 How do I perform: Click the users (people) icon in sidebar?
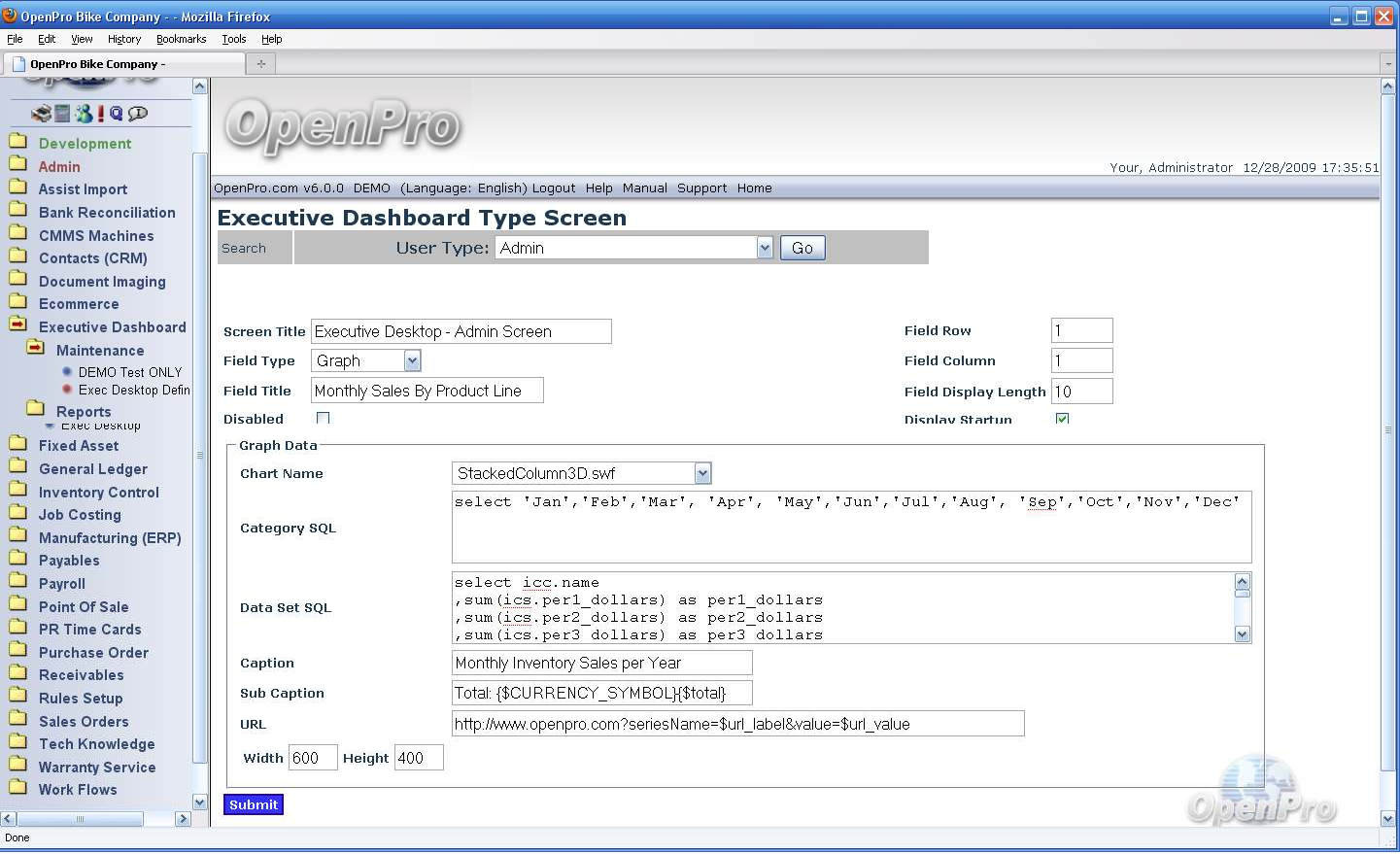tap(84, 114)
